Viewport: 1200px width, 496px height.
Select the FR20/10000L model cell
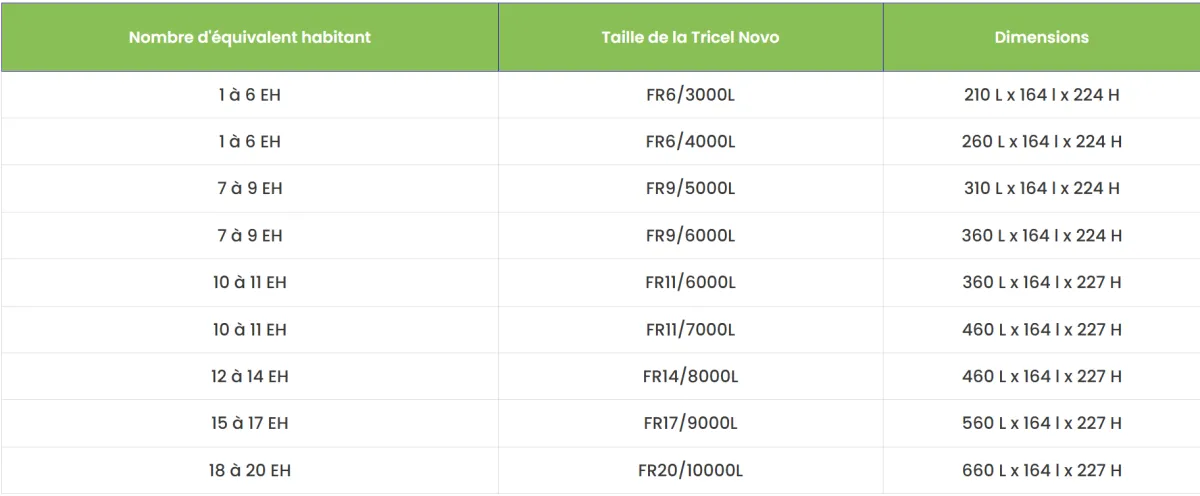(690, 471)
